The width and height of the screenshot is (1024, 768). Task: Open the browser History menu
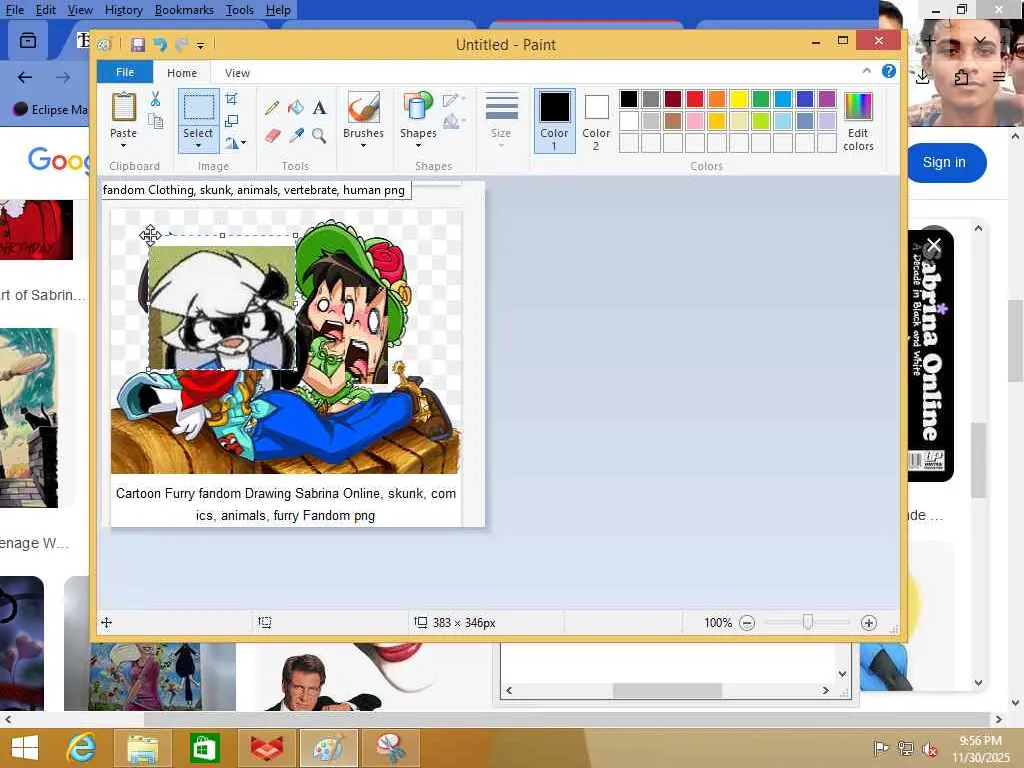123,10
